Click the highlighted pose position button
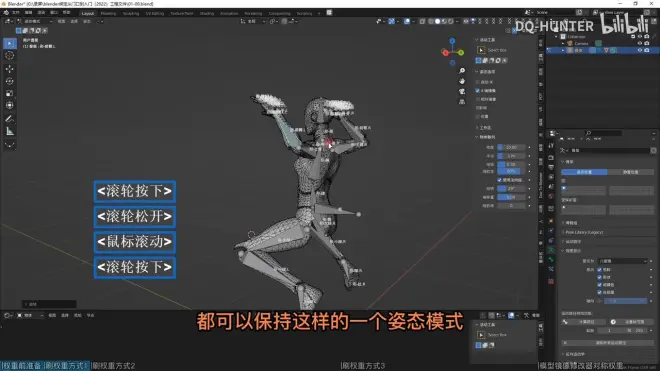 pos(584,172)
